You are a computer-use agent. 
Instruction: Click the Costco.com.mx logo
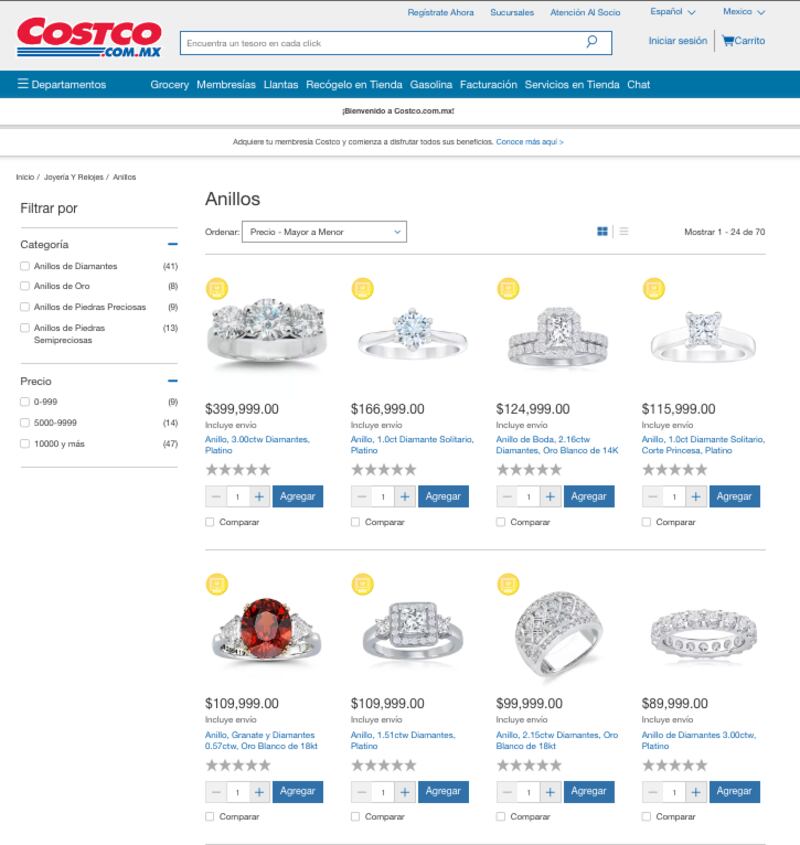[89, 37]
